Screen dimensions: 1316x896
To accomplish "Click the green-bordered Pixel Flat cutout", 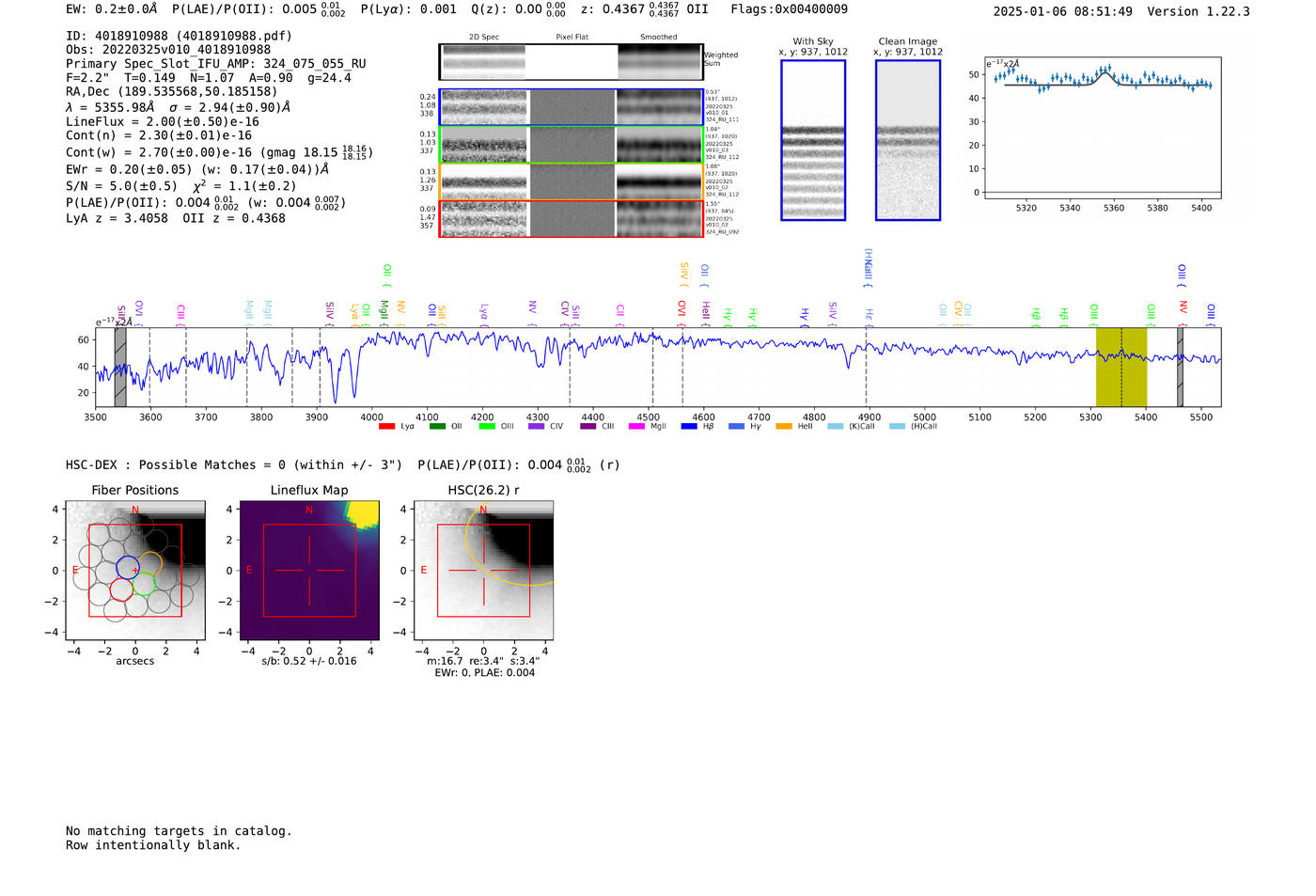I will point(572,145).
